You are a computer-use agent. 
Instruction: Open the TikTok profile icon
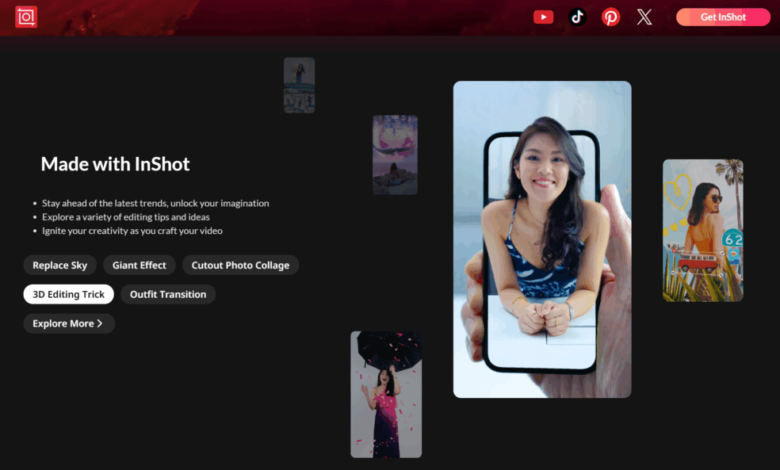tap(577, 17)
